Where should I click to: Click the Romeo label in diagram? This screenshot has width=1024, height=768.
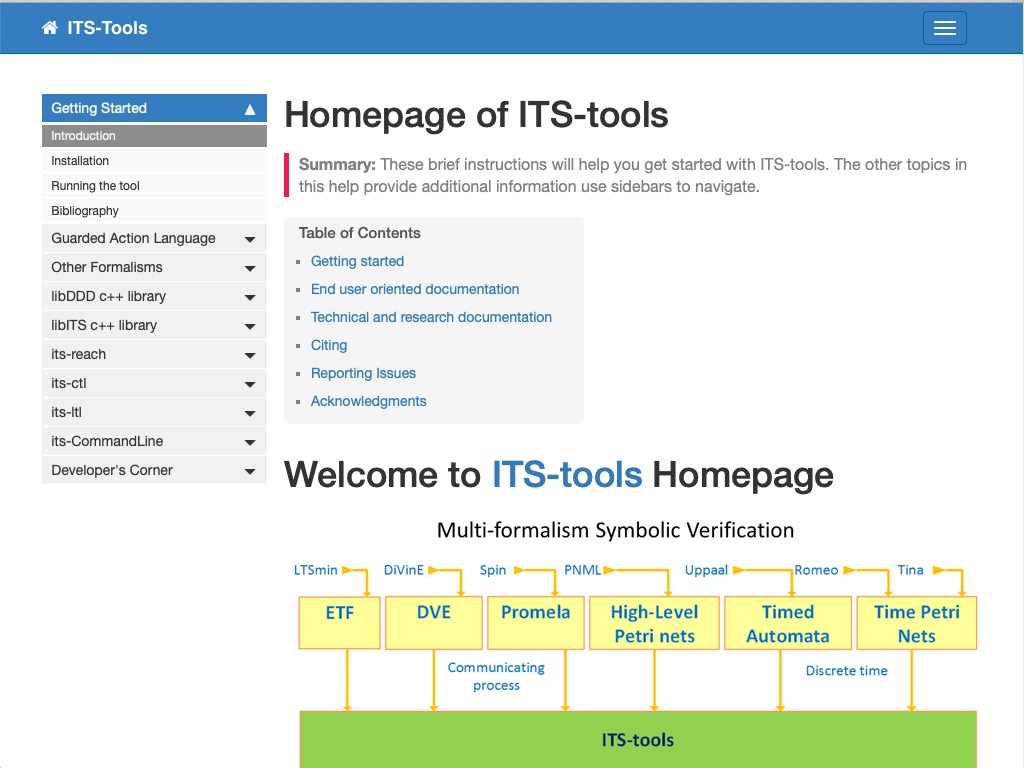pyautogui.click(x=816, y=570)
